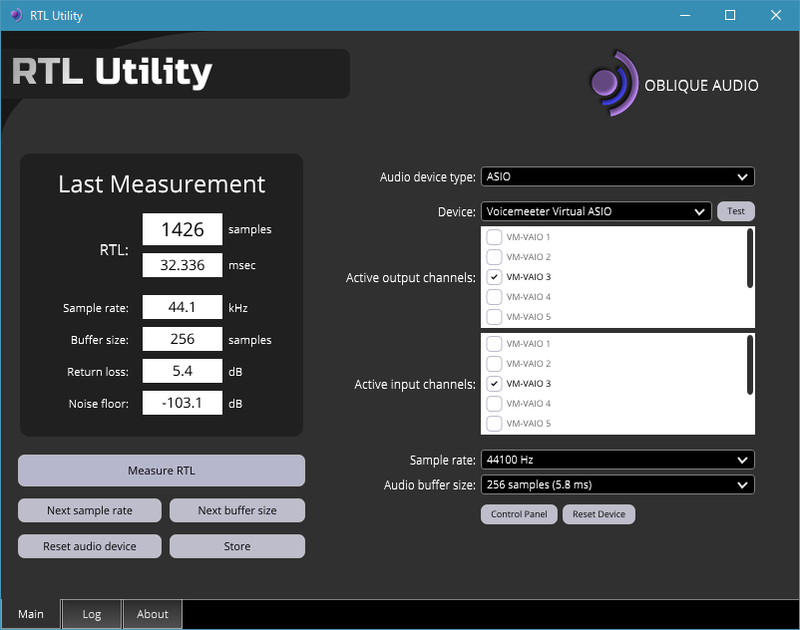Click the RTL samples value field
This screenshot has width=800, height=630.
(x=182, y=230)
